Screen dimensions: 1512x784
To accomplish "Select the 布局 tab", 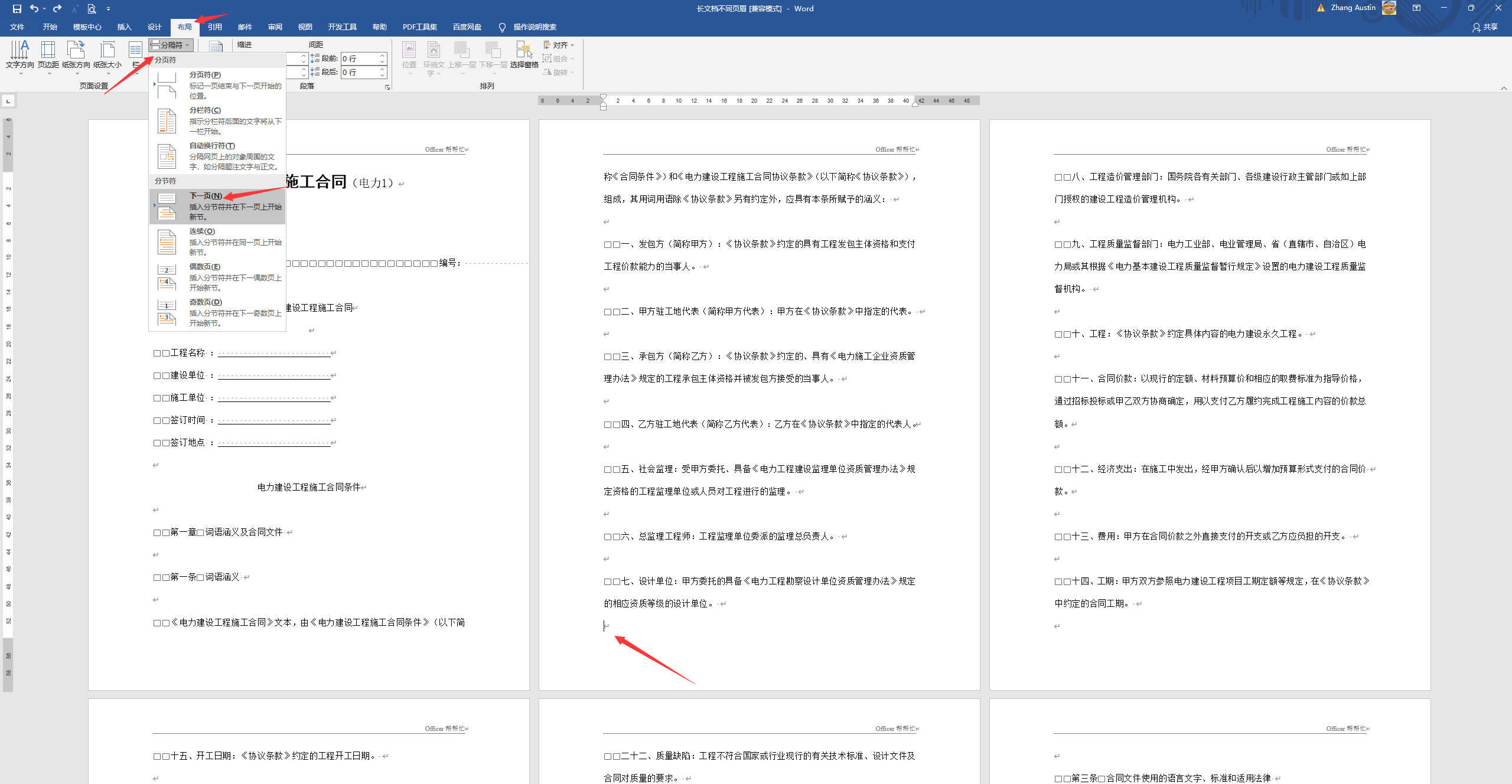I will tap(185, 27).
